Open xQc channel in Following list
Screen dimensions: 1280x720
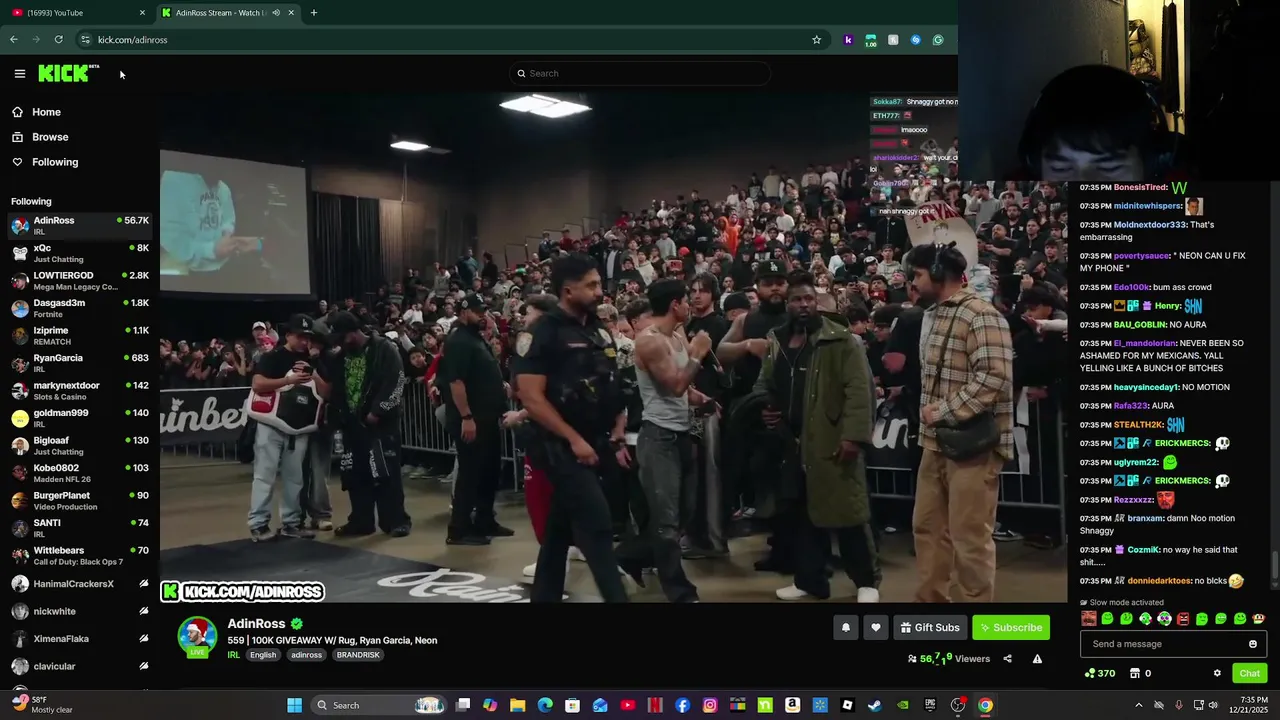80,253
